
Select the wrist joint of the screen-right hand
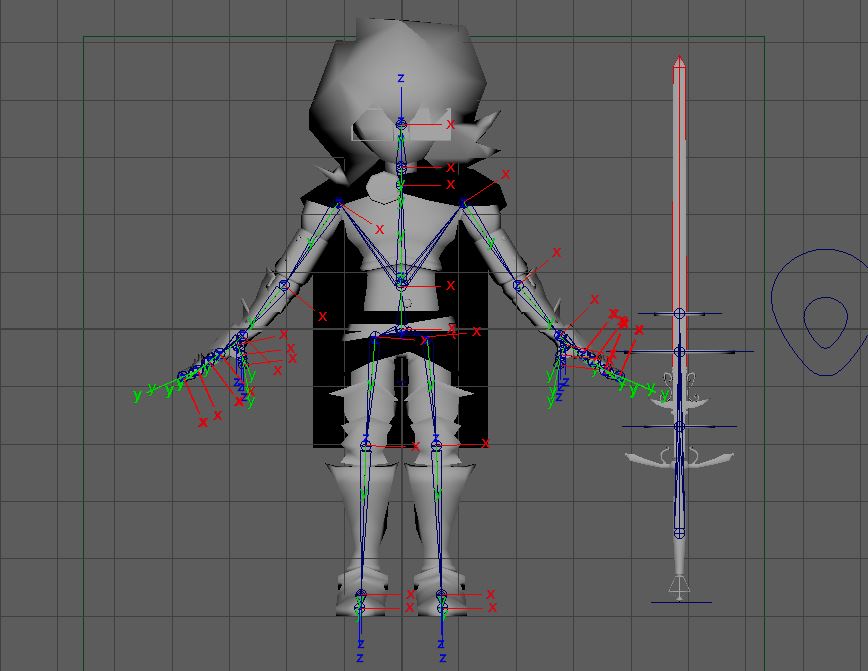coord(560,337)
